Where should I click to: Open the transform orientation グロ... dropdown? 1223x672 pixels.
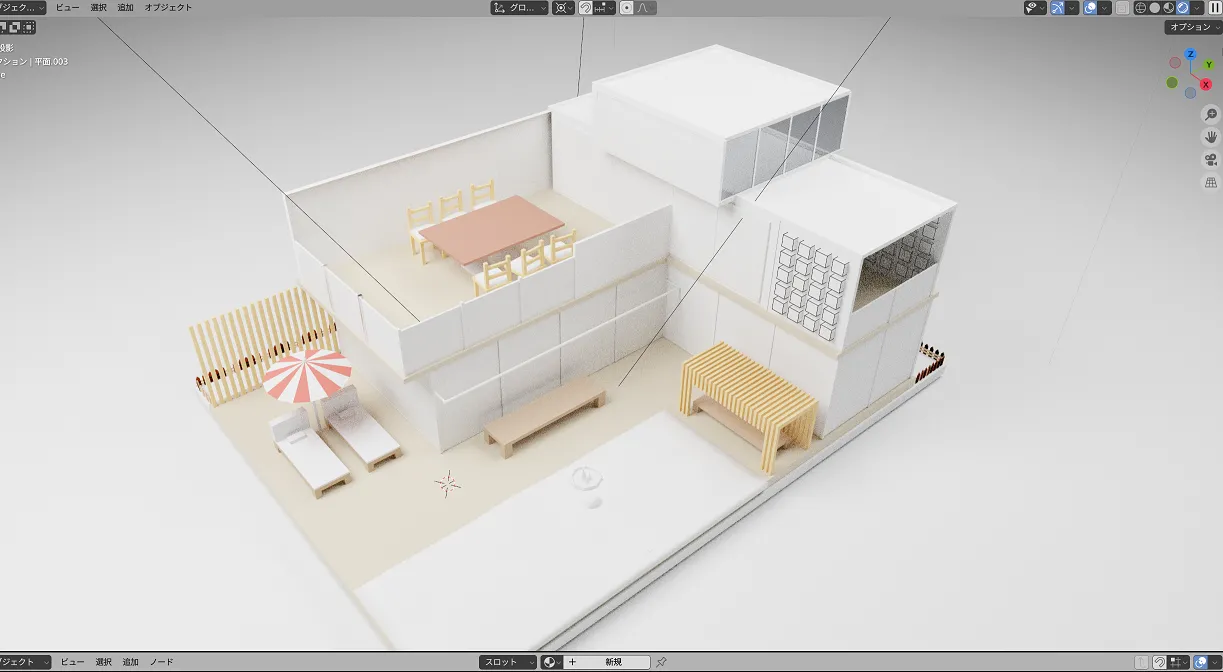point(519,7)
